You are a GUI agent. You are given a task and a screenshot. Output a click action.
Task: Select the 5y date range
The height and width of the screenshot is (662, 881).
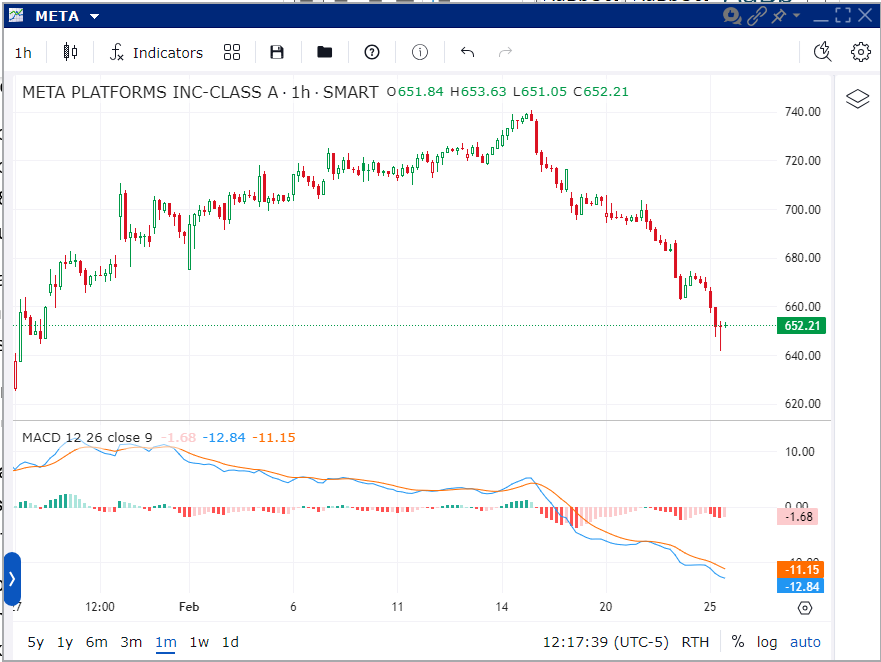tap(35, 642)
